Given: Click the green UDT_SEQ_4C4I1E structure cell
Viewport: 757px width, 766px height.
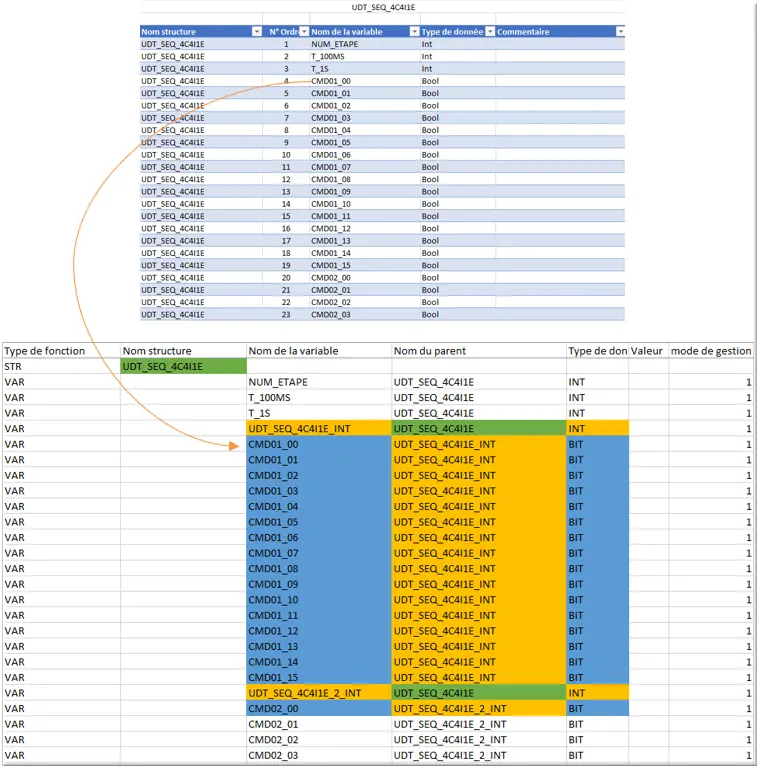Looking at the screenshot, I should (x=183, y=366).
